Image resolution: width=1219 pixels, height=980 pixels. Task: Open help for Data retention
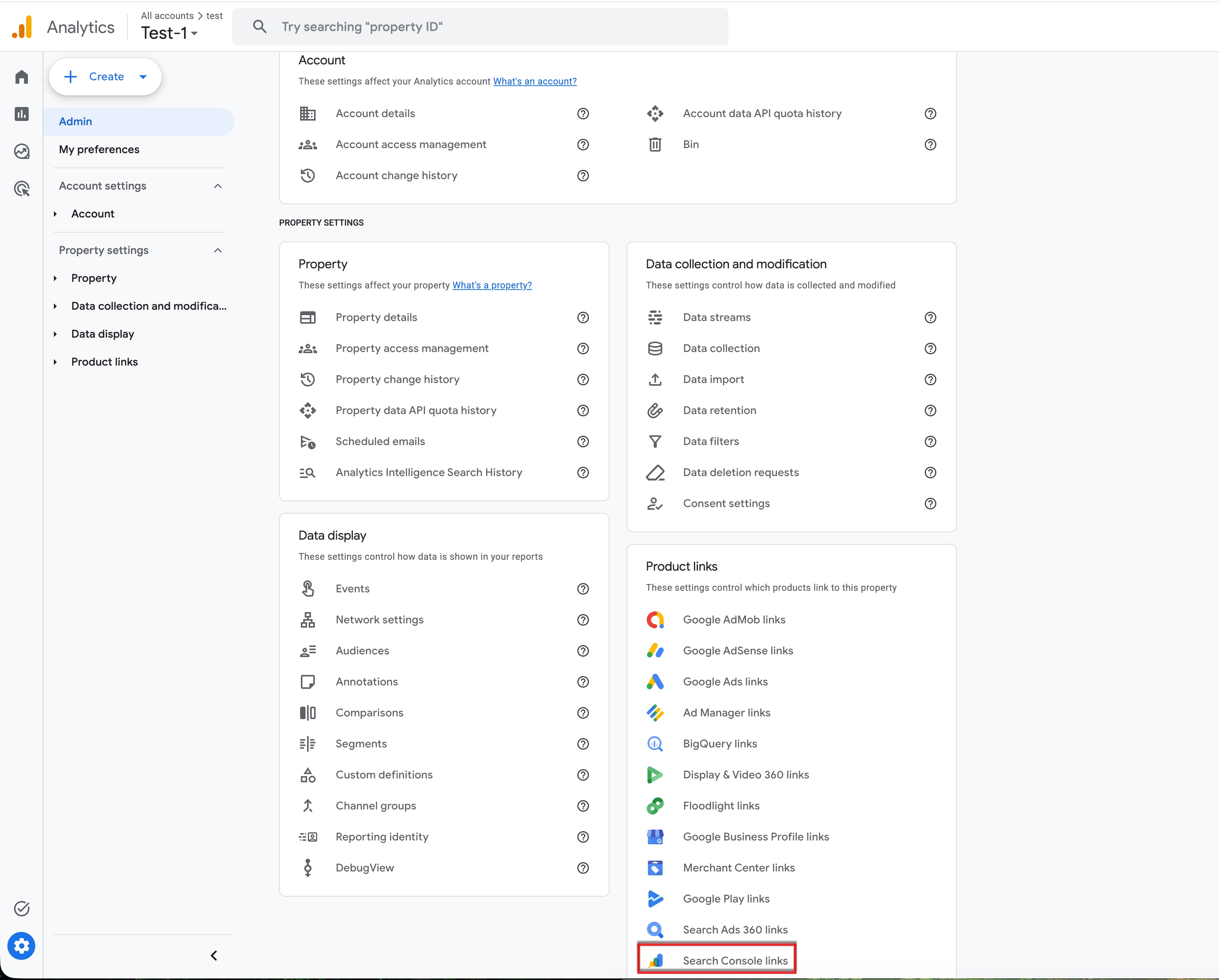[x=930, y=411]
